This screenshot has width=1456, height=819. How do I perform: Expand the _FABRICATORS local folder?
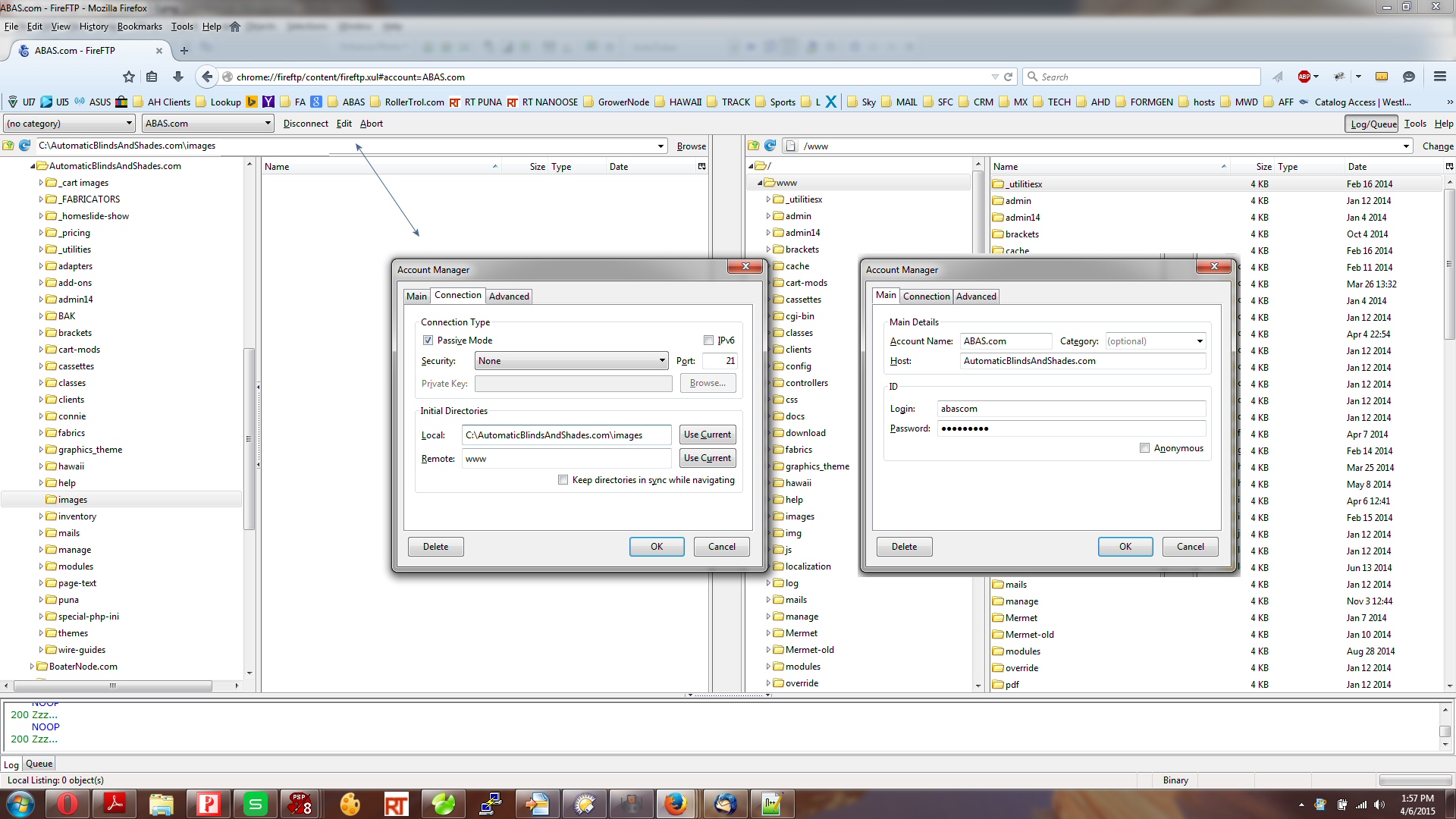pyautogui.click(x=41, y=199)
